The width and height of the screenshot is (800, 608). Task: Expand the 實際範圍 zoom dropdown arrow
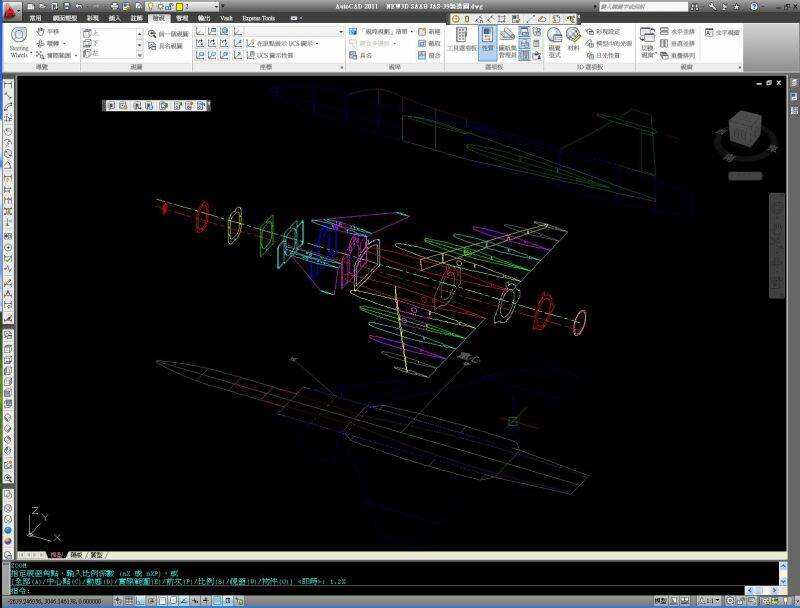[x=76, y=56]
